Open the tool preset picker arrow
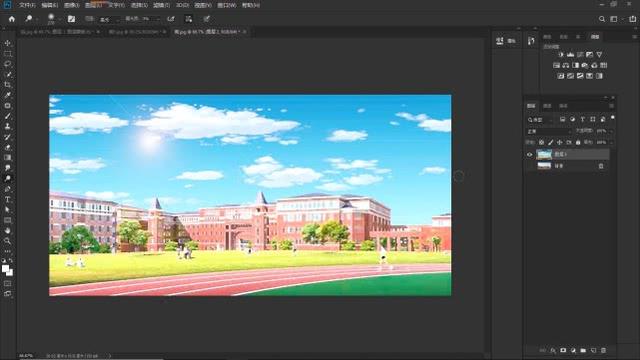Viewport: 640px width, 360px height. (x=36, y=19)
